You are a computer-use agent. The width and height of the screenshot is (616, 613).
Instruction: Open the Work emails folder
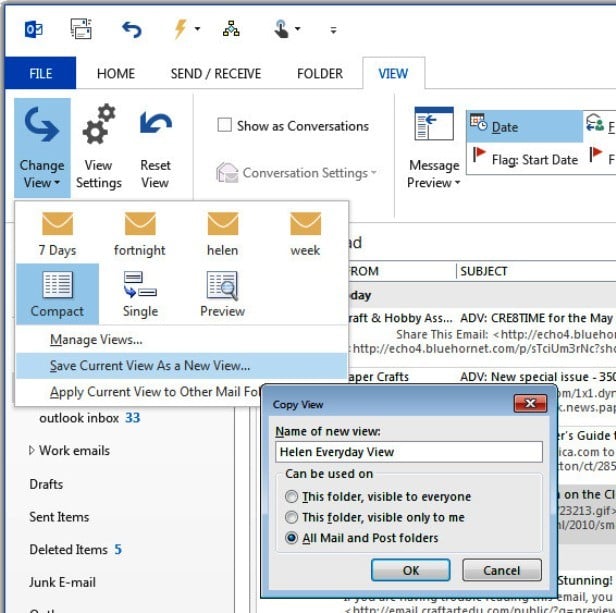(74, 450)
